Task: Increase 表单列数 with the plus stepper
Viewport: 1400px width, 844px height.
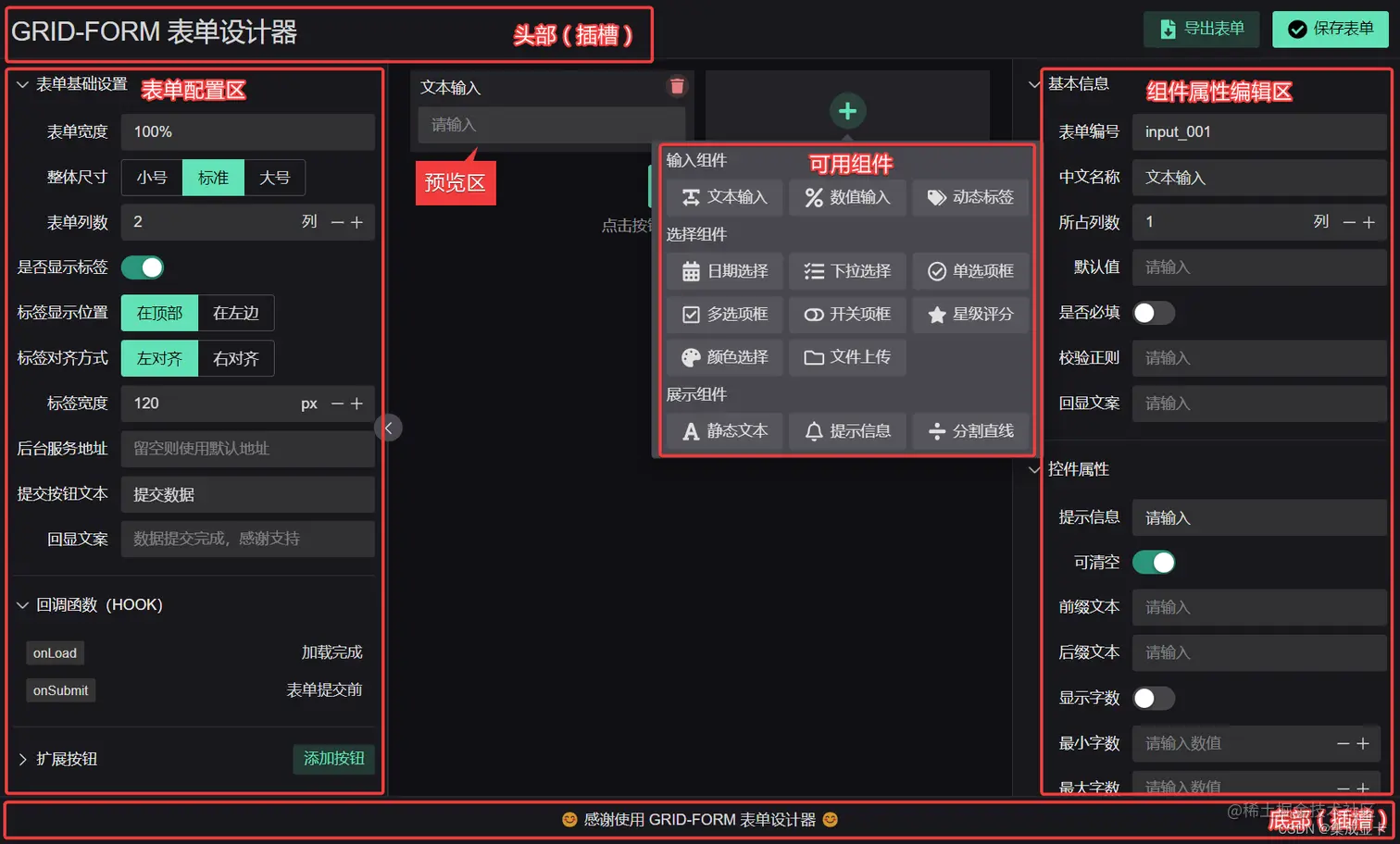Action: [357, 222]
